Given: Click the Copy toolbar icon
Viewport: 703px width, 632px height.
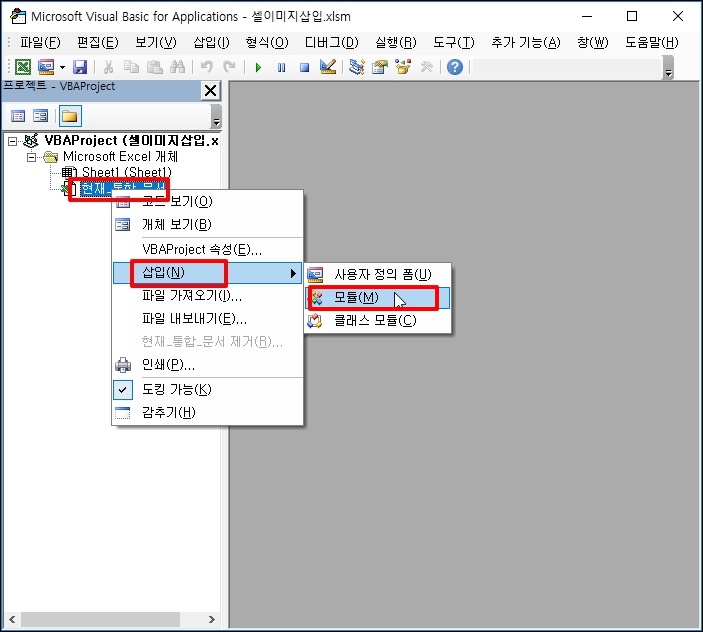Looking at the screenshot, I should 131,67.
